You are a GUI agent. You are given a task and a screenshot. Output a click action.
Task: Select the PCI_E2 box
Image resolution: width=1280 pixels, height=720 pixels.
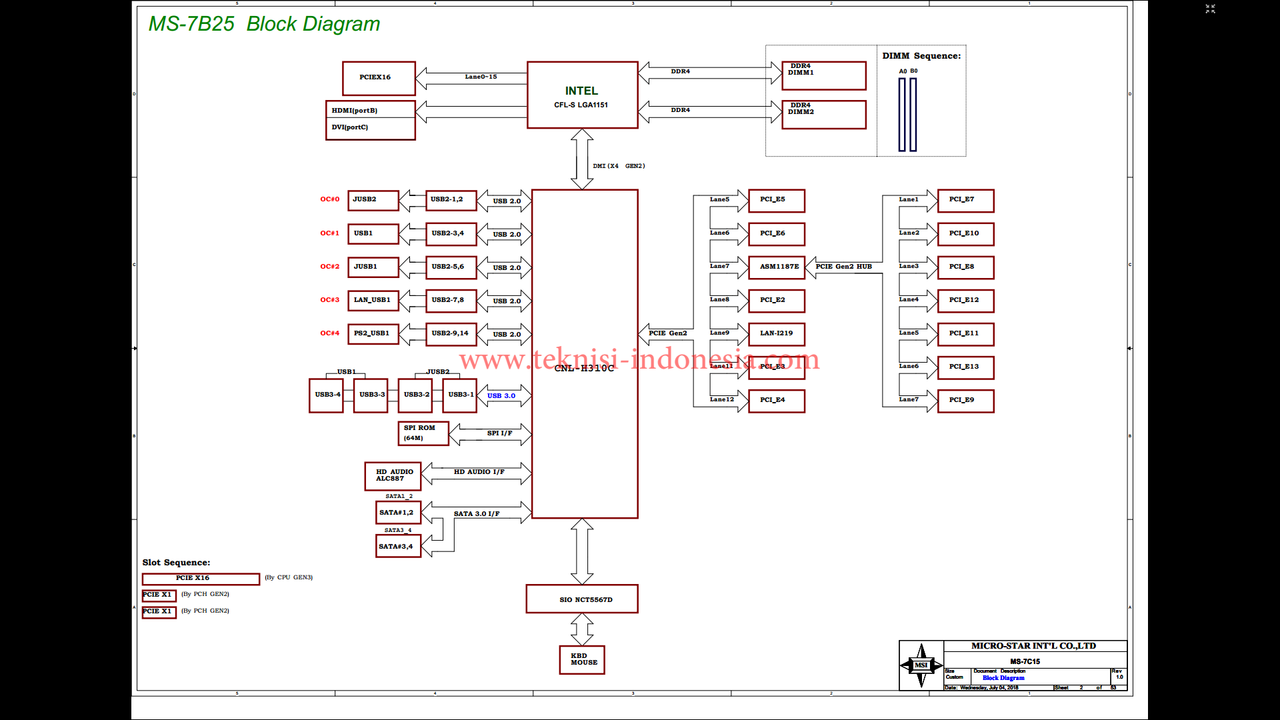coord(777,300)
